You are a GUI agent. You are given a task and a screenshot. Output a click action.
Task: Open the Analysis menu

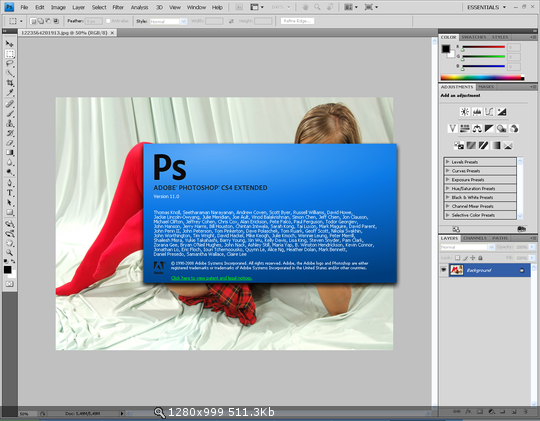[139, 7]
